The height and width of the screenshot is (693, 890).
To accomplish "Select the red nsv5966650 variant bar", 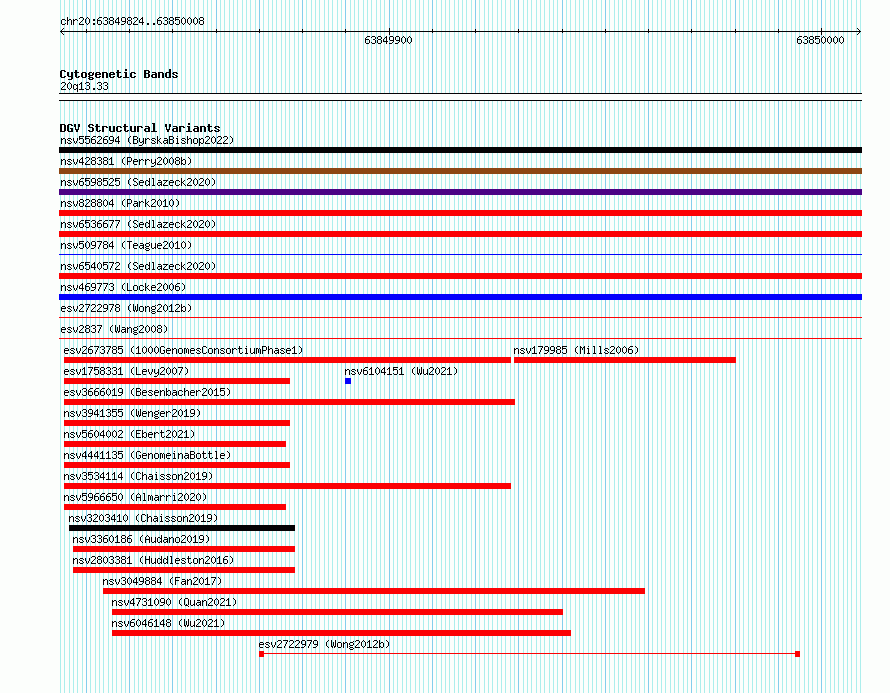I will (x=175, y=507).
